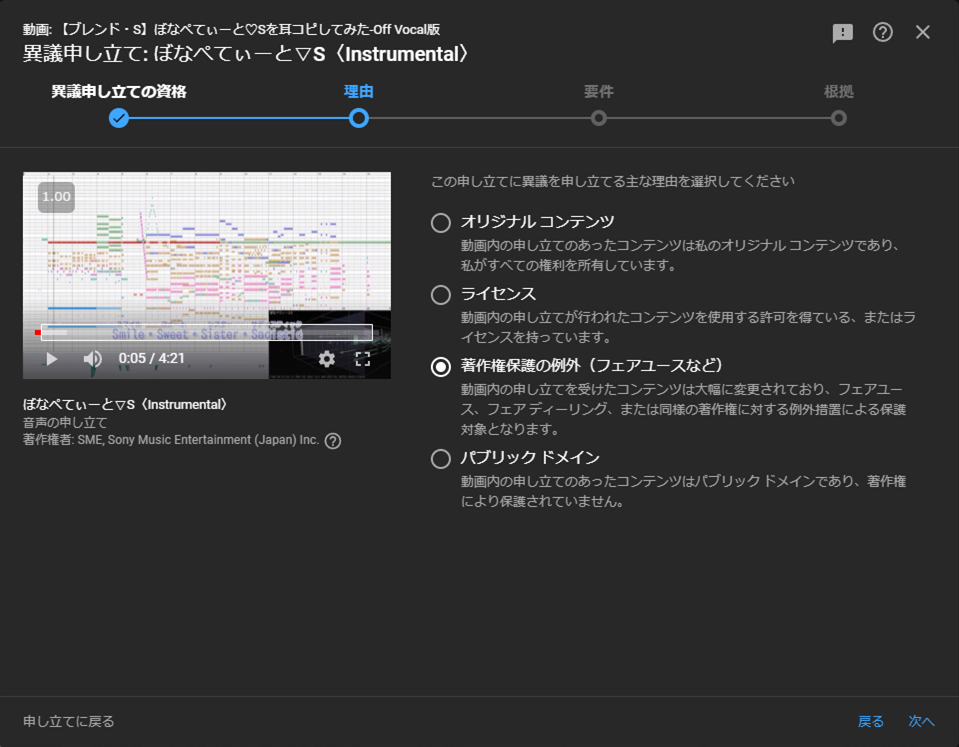959x747 pixels.
Task: Select パブリック ドメイン radio option
Action: (x=440, y=459)
